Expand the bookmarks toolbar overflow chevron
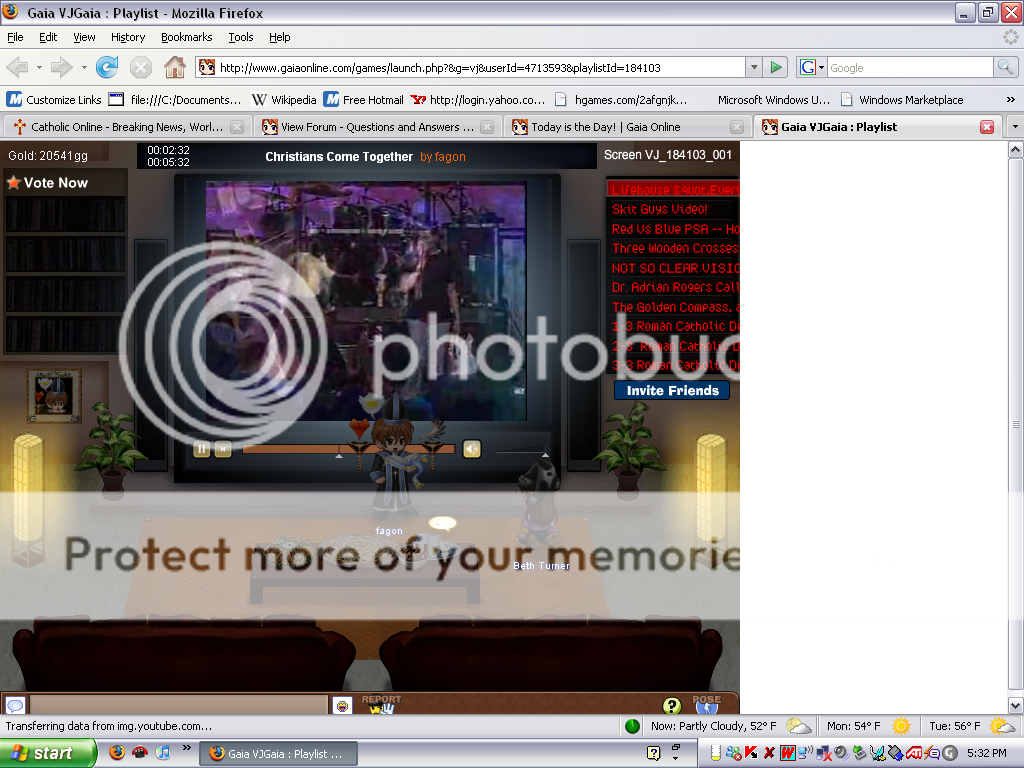 coord(1010,100)
